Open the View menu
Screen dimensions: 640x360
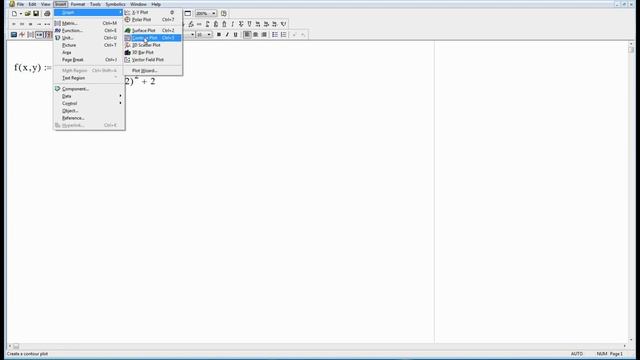(x=45, y=4)
